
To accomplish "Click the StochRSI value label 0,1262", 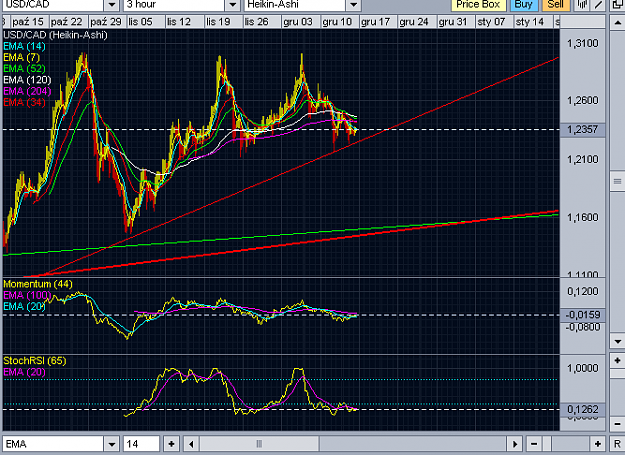I will [582, 409].
